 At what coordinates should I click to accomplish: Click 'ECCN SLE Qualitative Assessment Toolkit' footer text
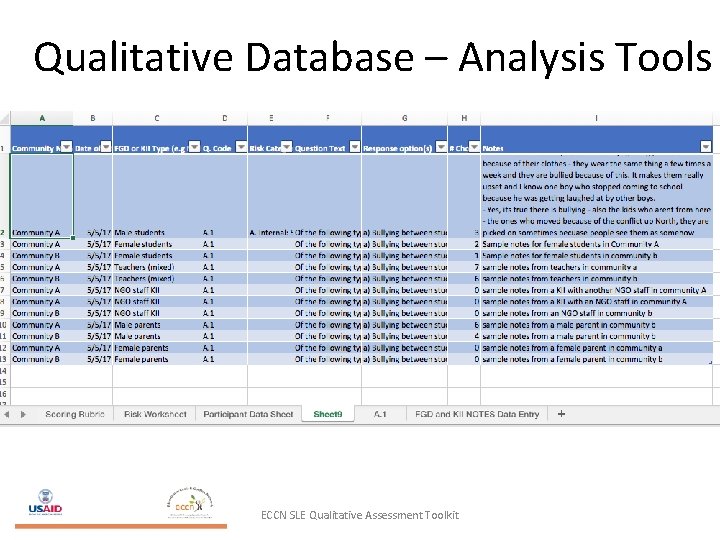360,515
